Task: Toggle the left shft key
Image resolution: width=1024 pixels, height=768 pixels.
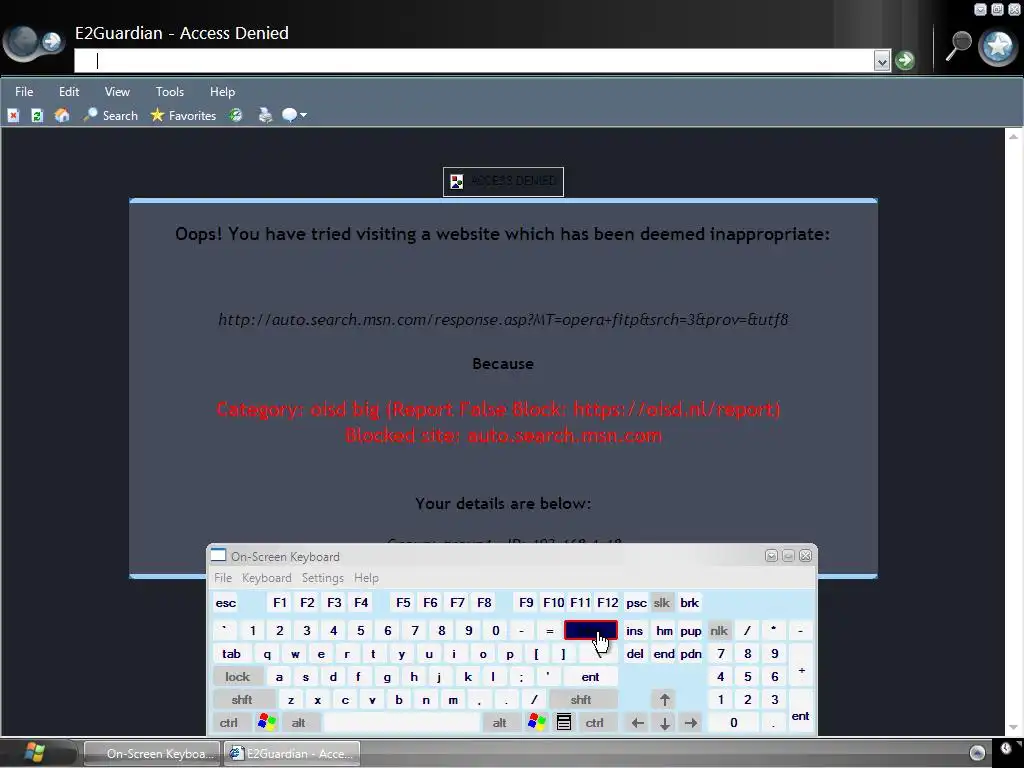Action: click(242, 700)
